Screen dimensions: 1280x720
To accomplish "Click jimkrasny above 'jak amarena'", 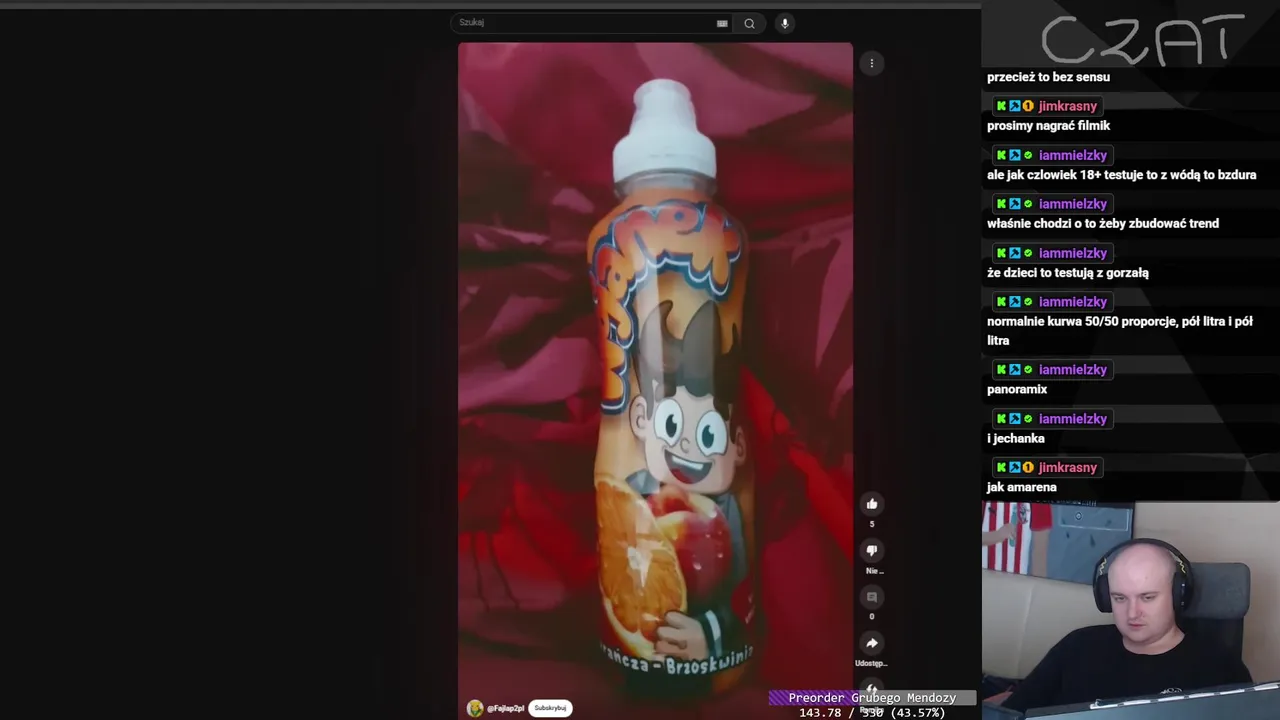I will [1067, 468].
